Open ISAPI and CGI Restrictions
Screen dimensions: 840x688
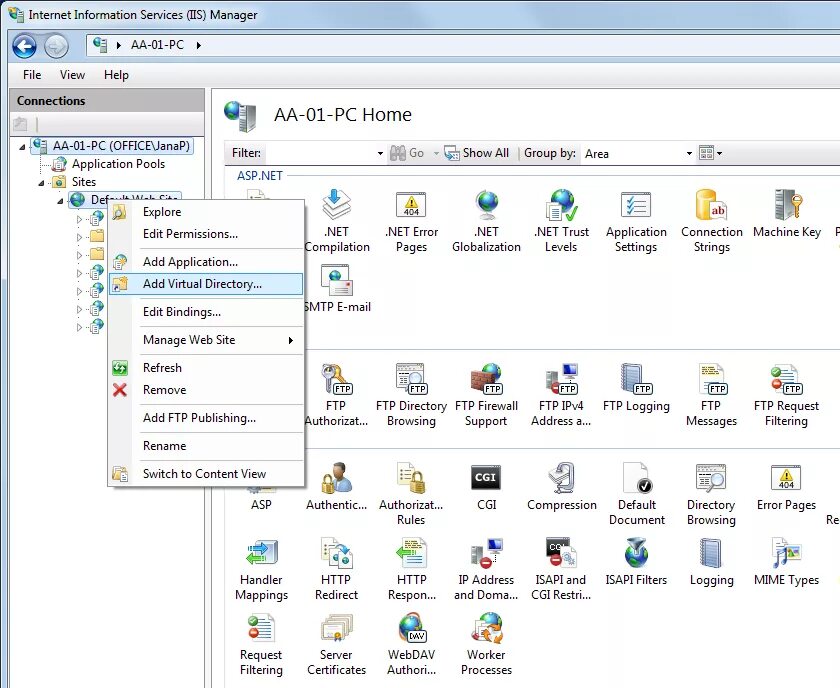(561, 569)
